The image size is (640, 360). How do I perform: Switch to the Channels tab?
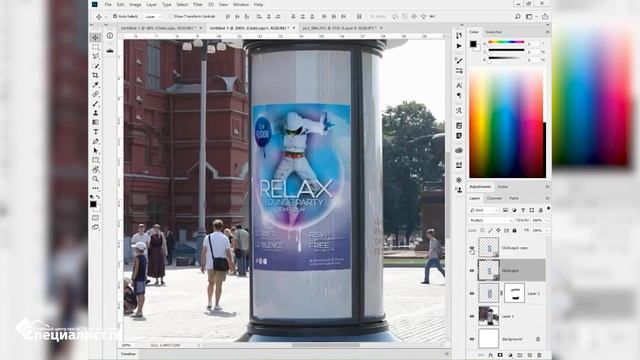pos(494,198)
